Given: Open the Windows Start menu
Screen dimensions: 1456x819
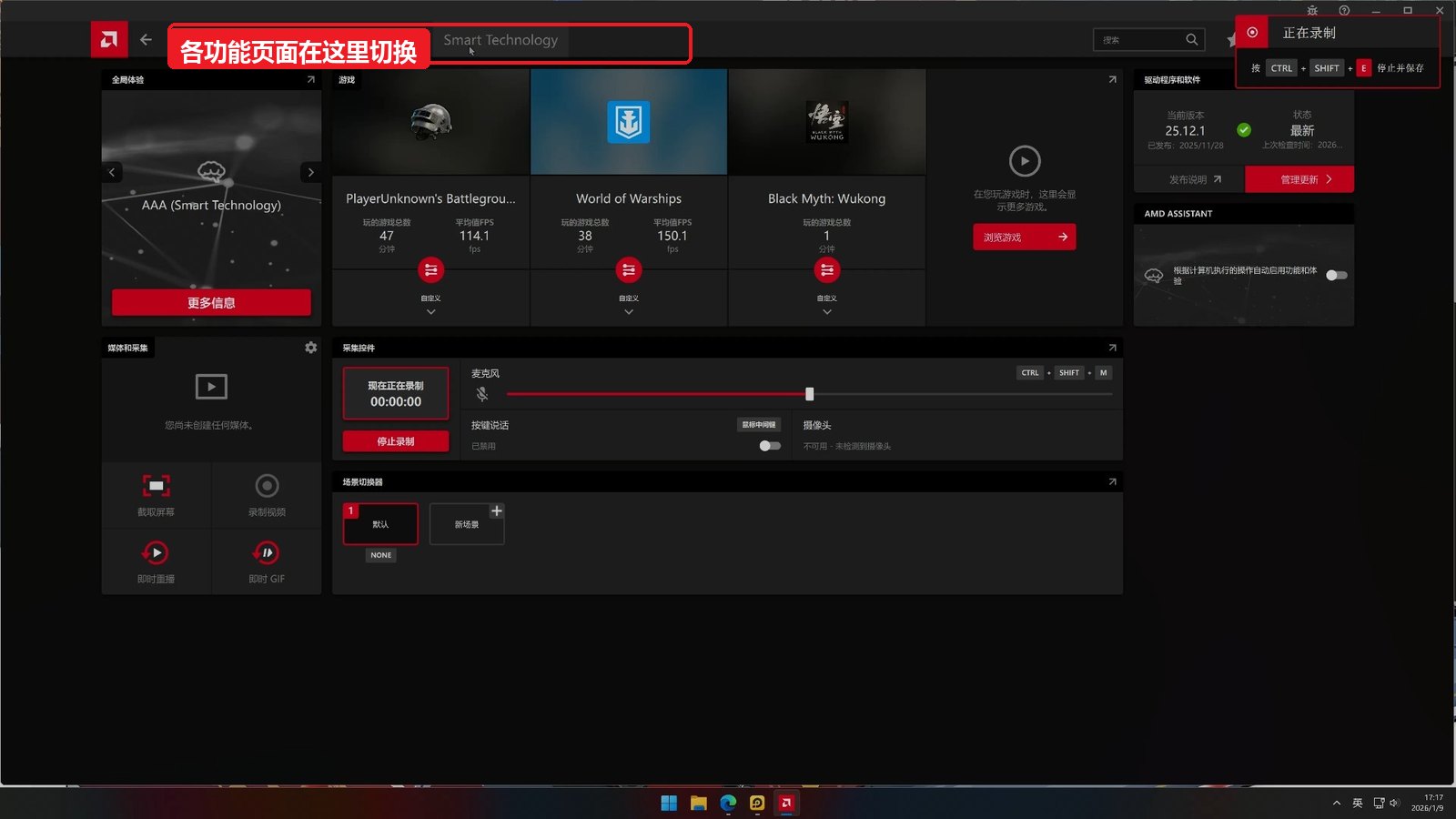Looking at the screenshot, I should (x=669, y=803).
